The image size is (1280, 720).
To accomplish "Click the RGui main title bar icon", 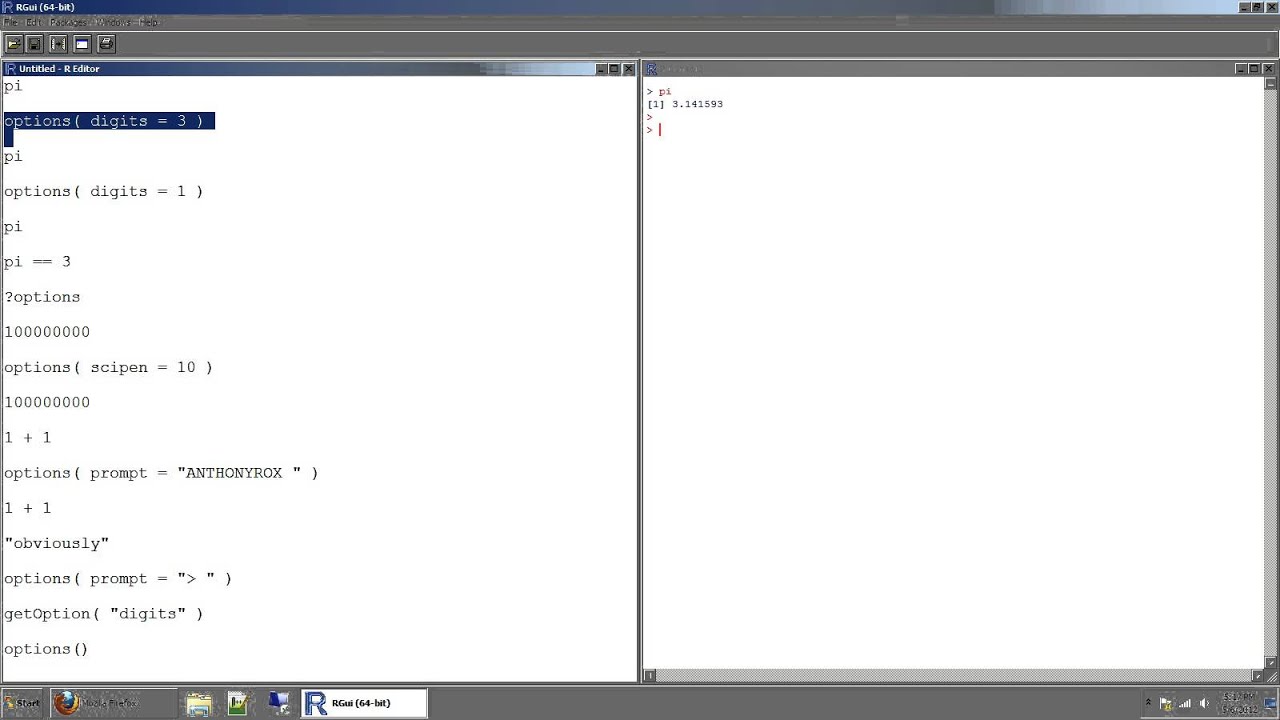I will click(8, 7).
